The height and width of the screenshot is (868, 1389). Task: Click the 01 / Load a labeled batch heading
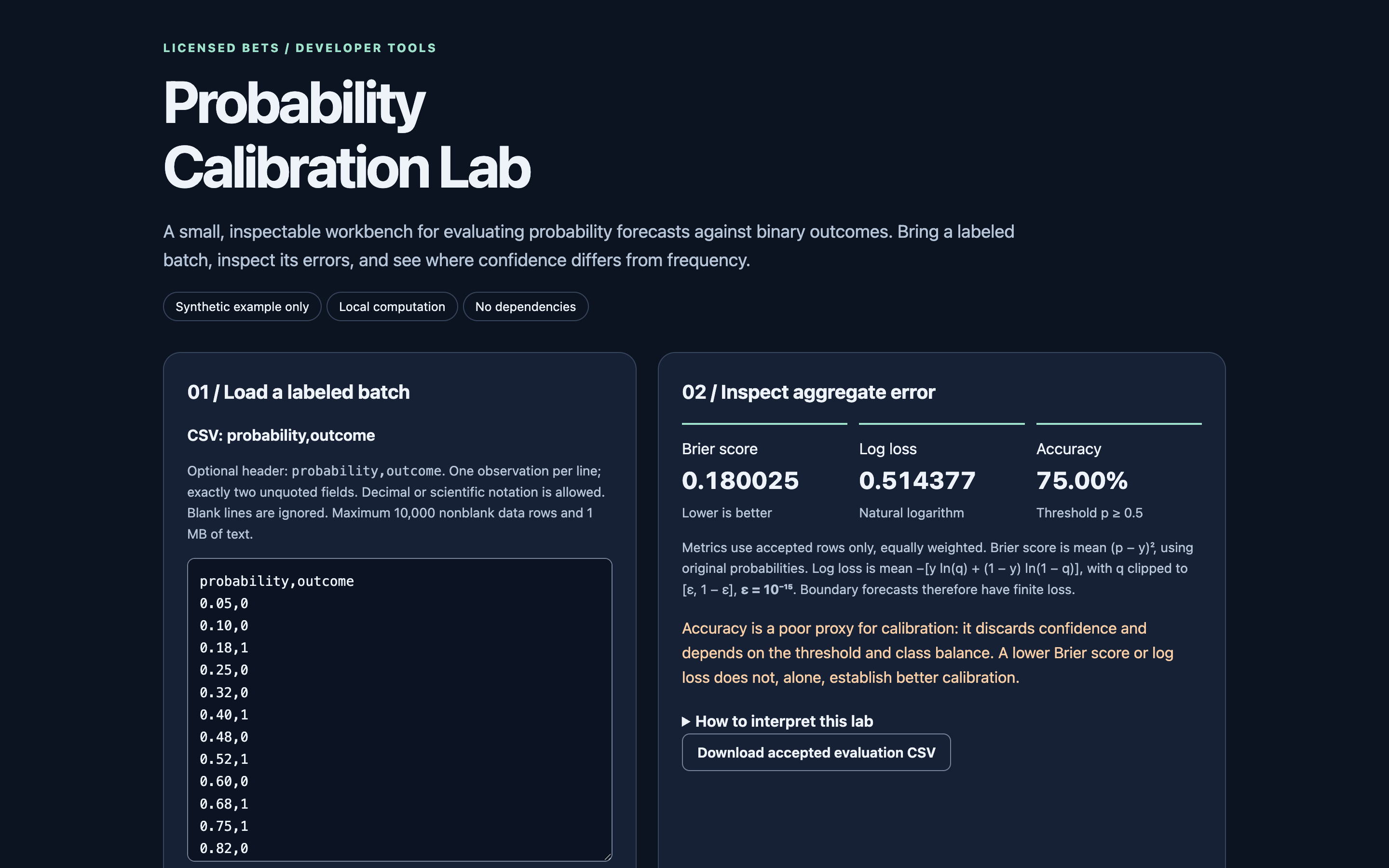(299, 392)
